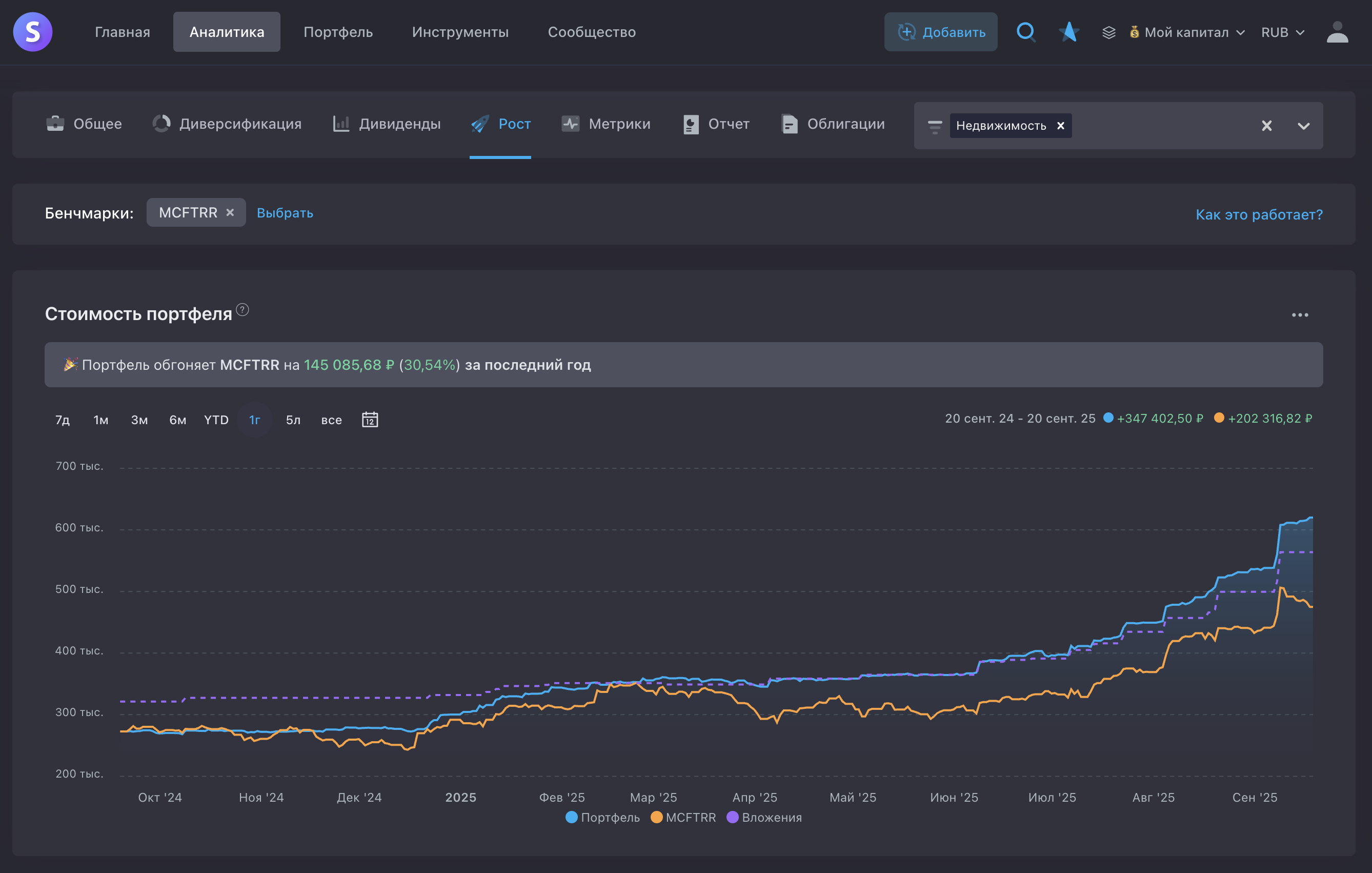The height and width of the screenshot is (873, 1372).
Task: Click the stacked layers icon
Action: pyautogui.click(x=1109, y=32)
